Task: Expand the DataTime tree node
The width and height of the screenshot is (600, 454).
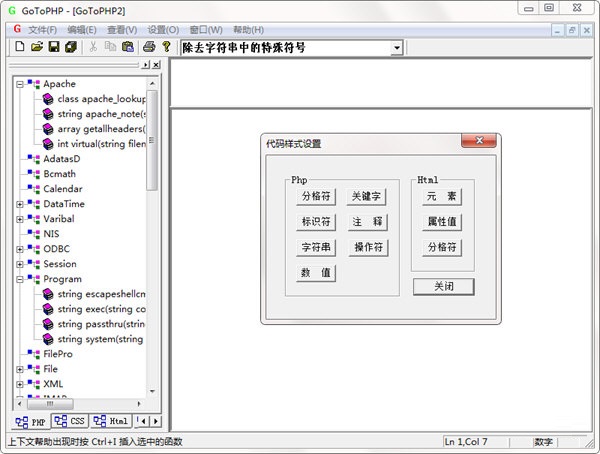Action: (20, 204)
